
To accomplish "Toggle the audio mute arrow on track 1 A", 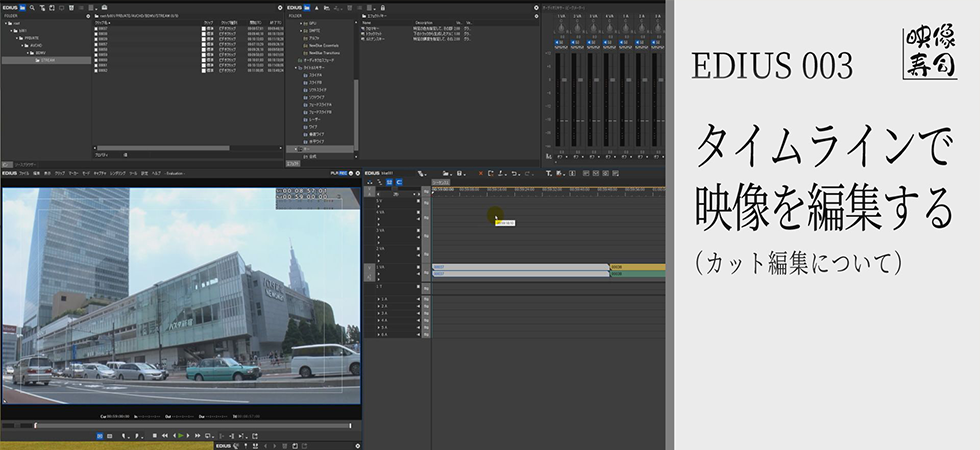I will (x=418, y=299).
